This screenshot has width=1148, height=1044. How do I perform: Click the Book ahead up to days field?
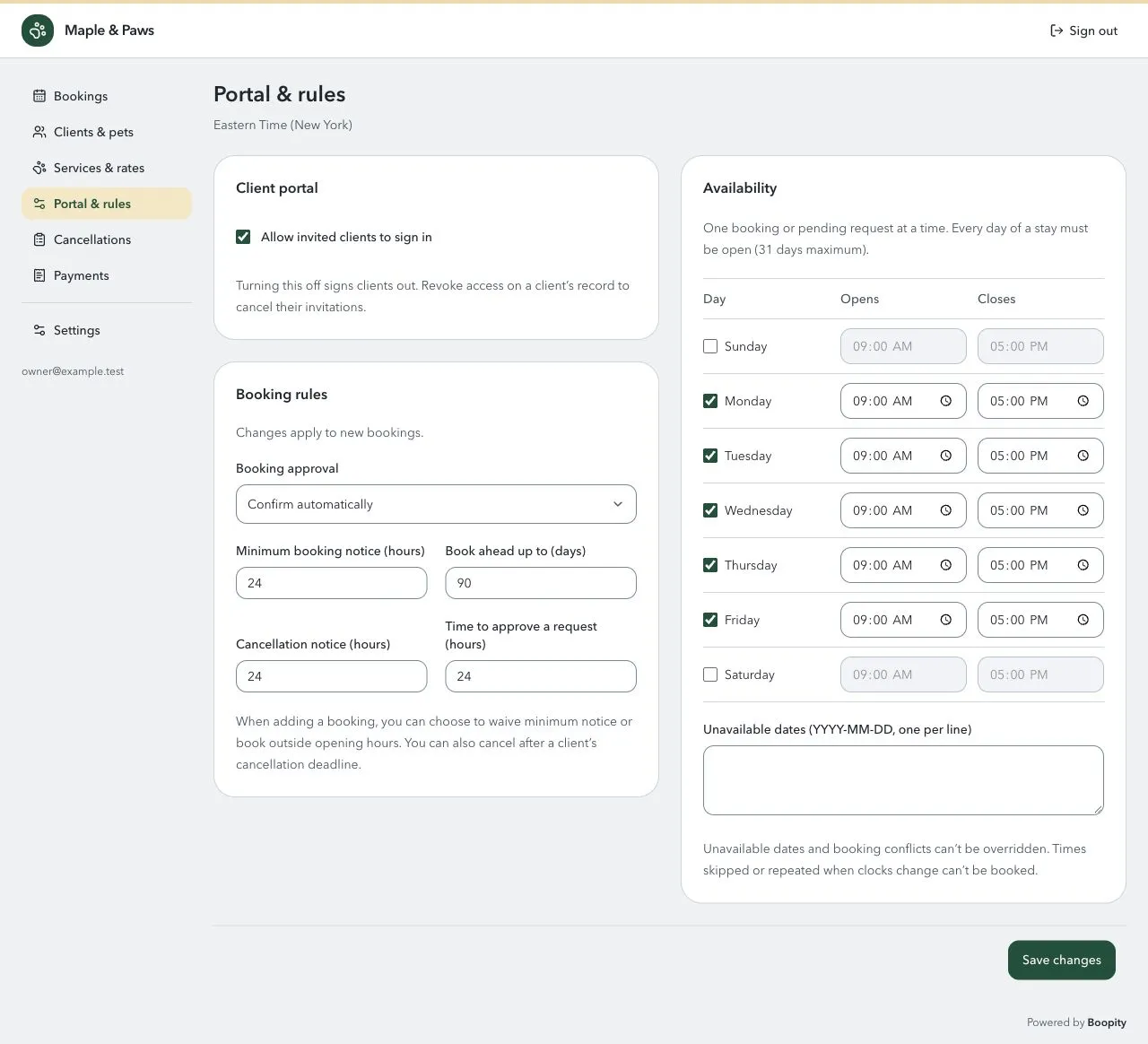coord(541,583)
